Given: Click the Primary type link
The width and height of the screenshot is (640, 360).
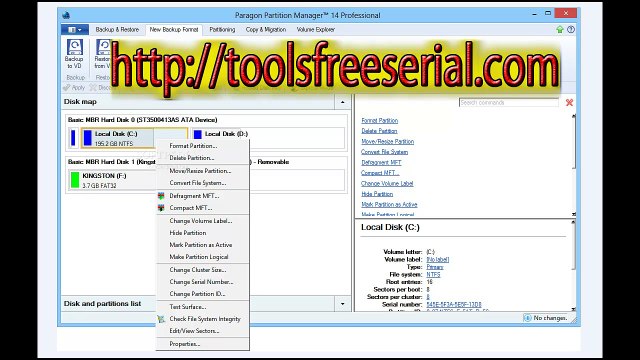Looking at the screenshot, I should tap(435, 267).
